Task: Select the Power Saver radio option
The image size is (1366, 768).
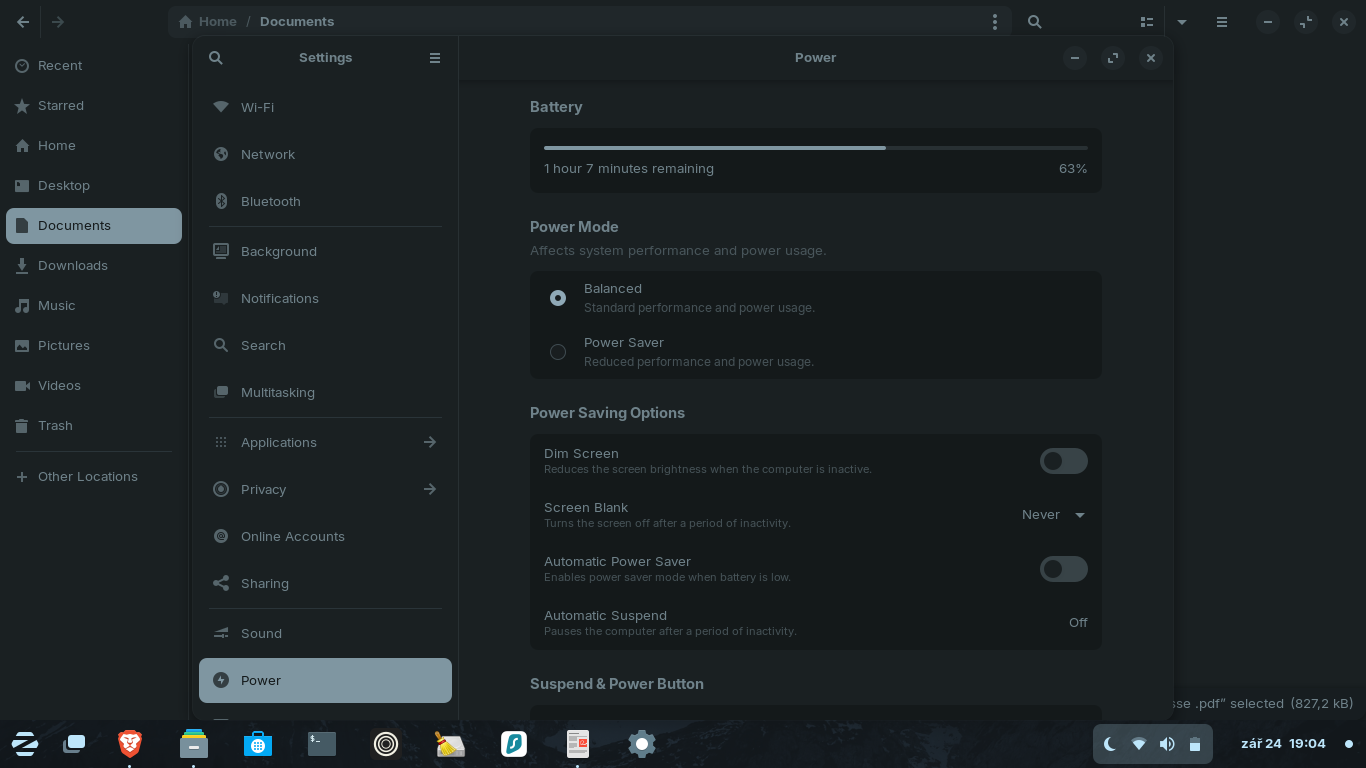Action: (x=558, y=352)
